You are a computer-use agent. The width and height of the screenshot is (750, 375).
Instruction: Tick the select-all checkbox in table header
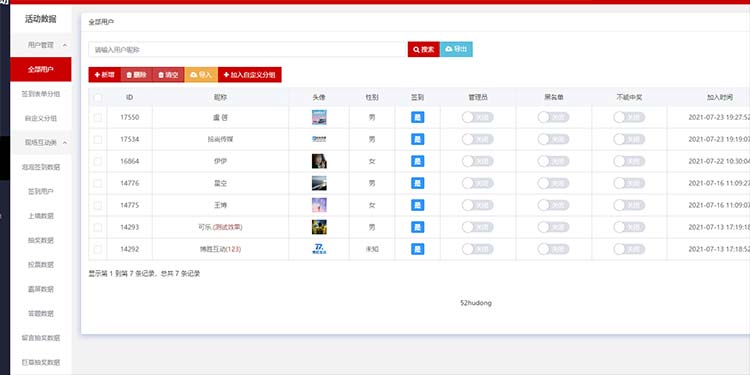coord(98,97)
